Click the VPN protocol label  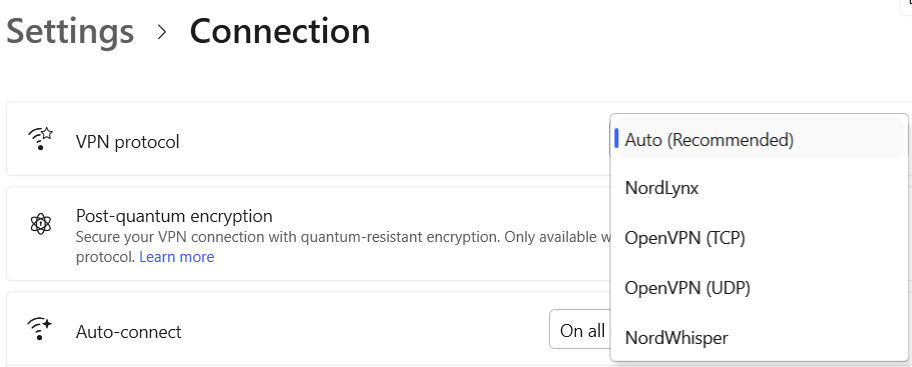click(127, 142)
